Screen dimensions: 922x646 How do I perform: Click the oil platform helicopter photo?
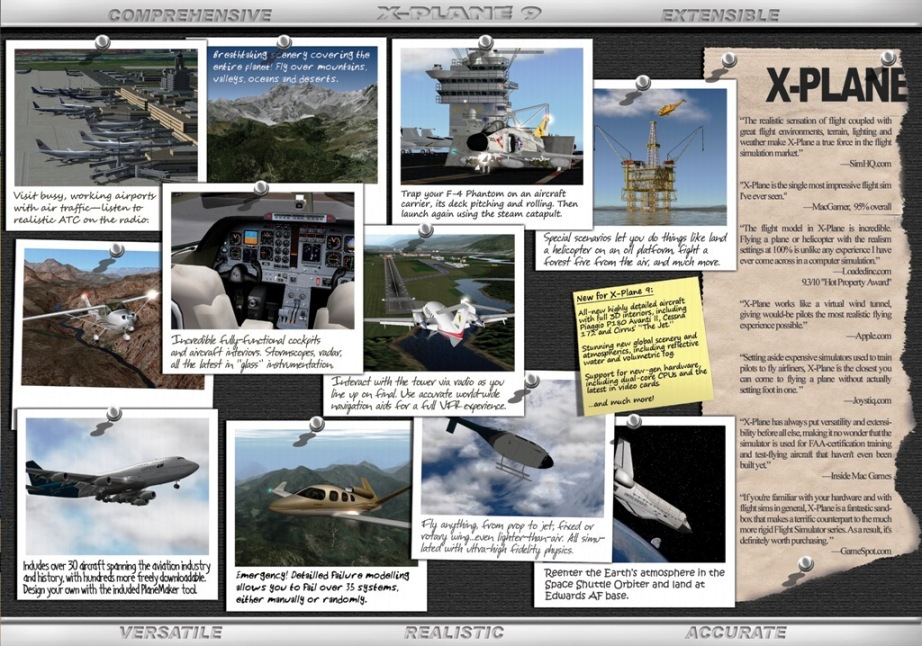point(660,157)
